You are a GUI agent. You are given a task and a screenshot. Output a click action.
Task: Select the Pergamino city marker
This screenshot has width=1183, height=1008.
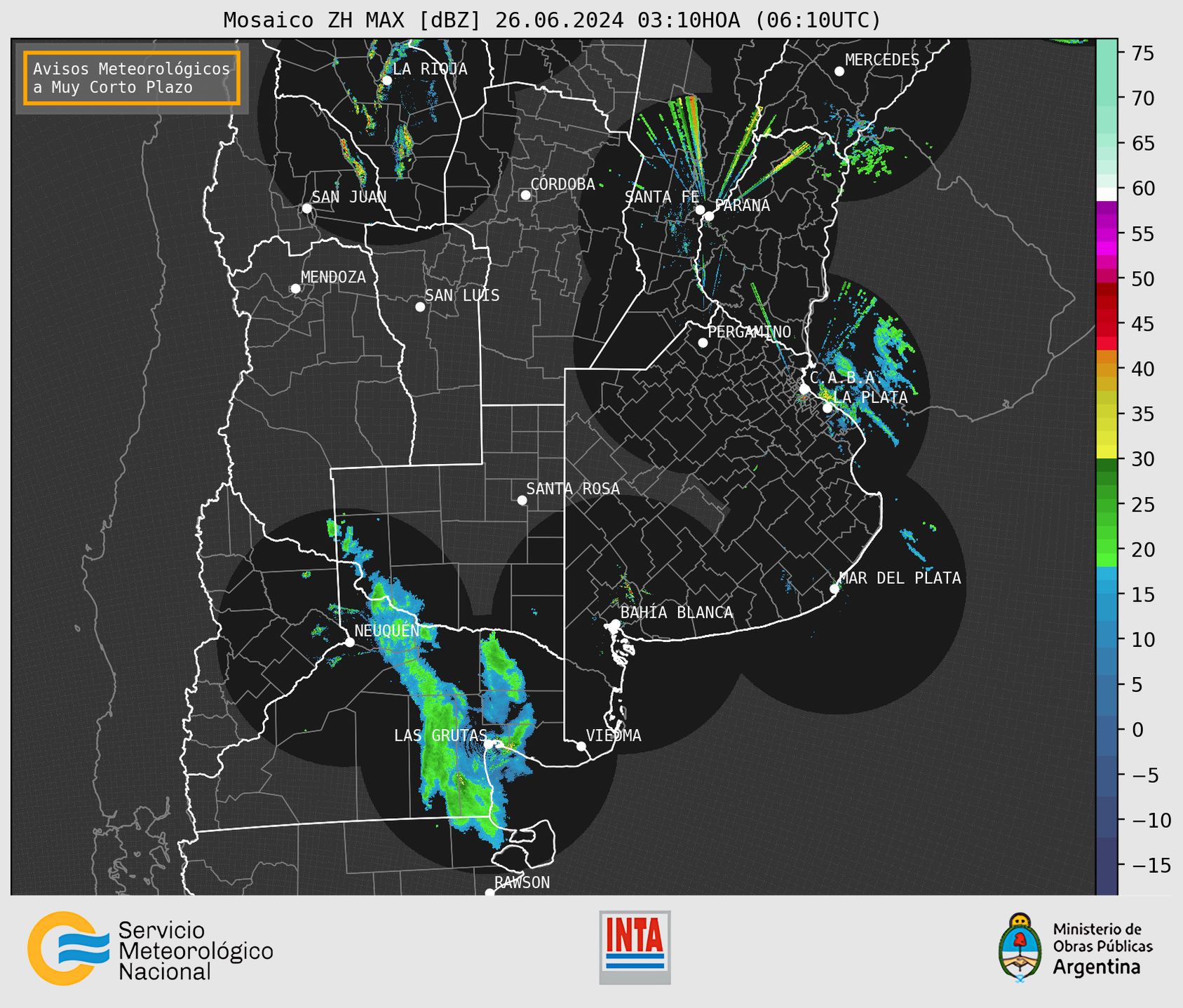coord(703,343)
